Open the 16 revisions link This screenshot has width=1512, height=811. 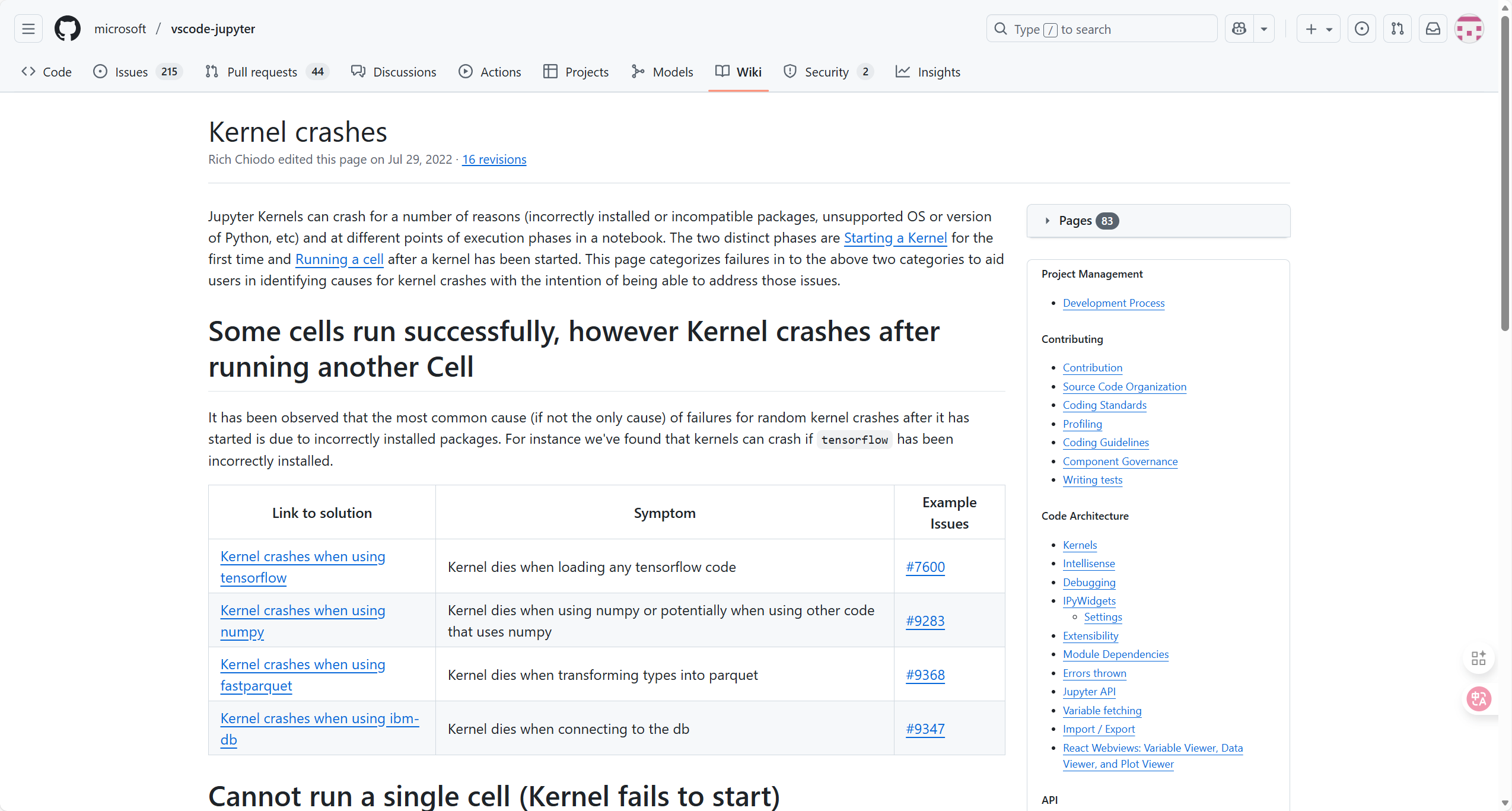494,160
